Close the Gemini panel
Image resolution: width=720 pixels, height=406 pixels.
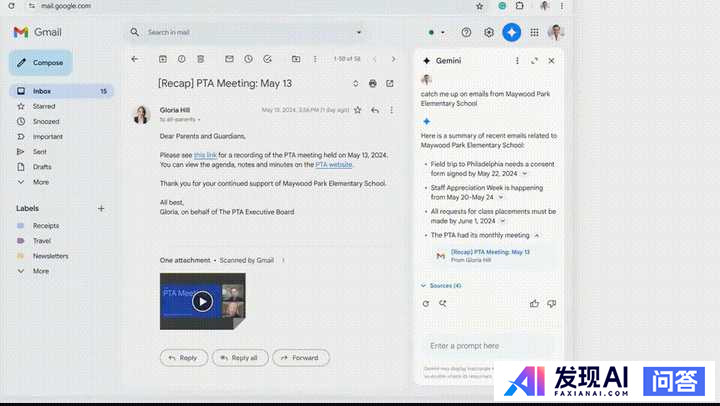click(x=551, y=61)
